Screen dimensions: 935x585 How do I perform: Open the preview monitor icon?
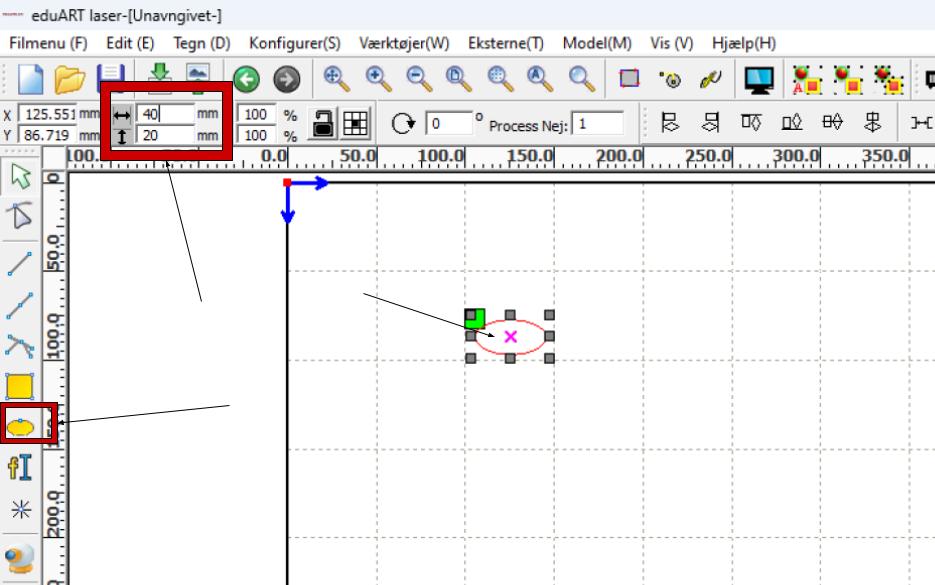tap(759, 79)
